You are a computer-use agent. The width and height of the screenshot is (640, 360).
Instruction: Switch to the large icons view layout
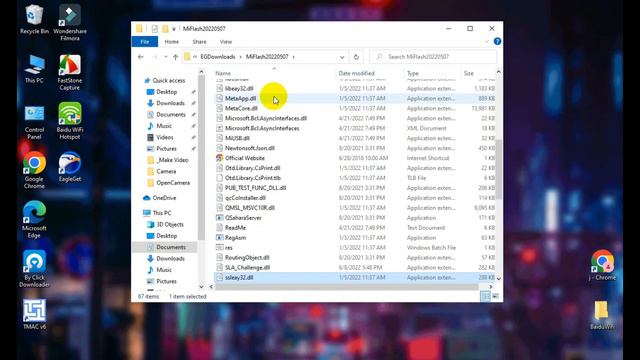tap(496, 296)
